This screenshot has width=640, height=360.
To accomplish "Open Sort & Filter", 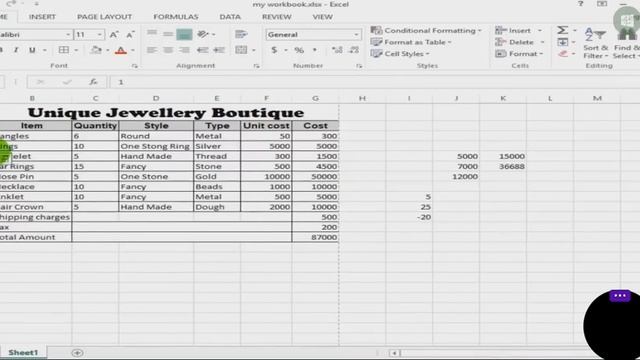I will click(595, 44).
